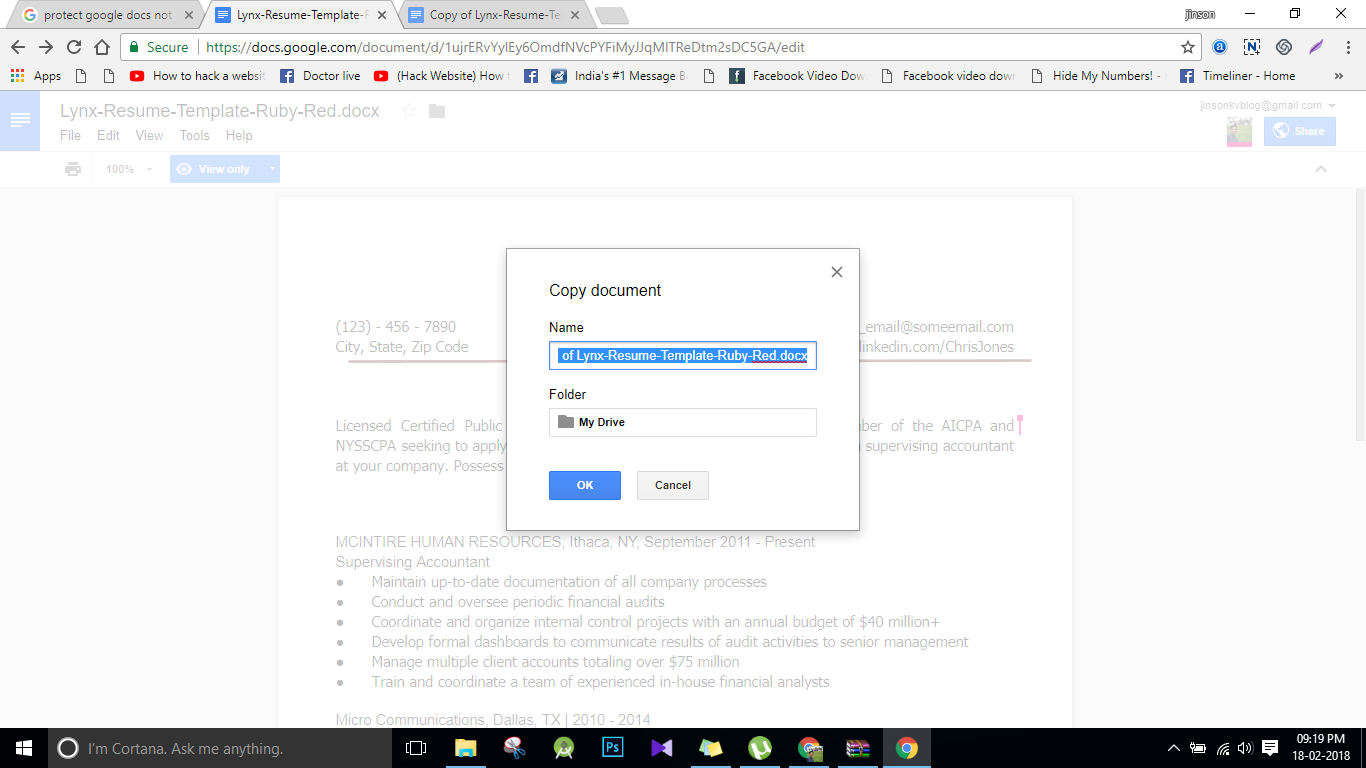This screenshot has height=768, width=1366.
Task: Switch to Copy of Lynx-Resume tab
Action: pyautogui.click(x=494, y=15)
